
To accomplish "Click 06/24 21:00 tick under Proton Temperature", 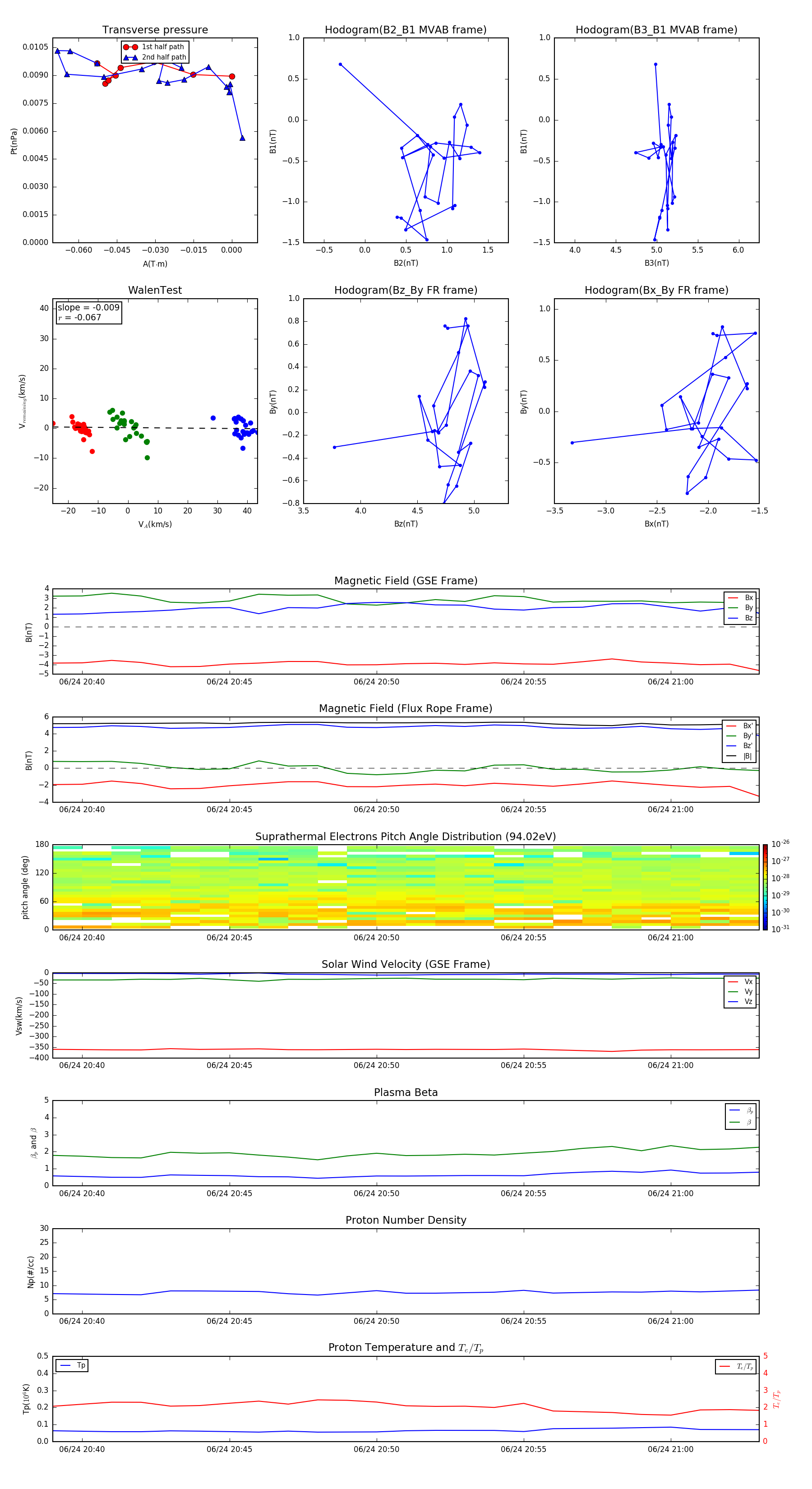I will [x=670, y=1450].
